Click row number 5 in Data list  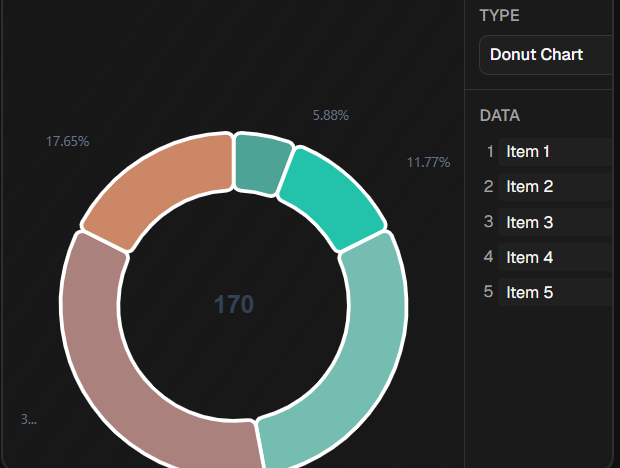point(490,292)
